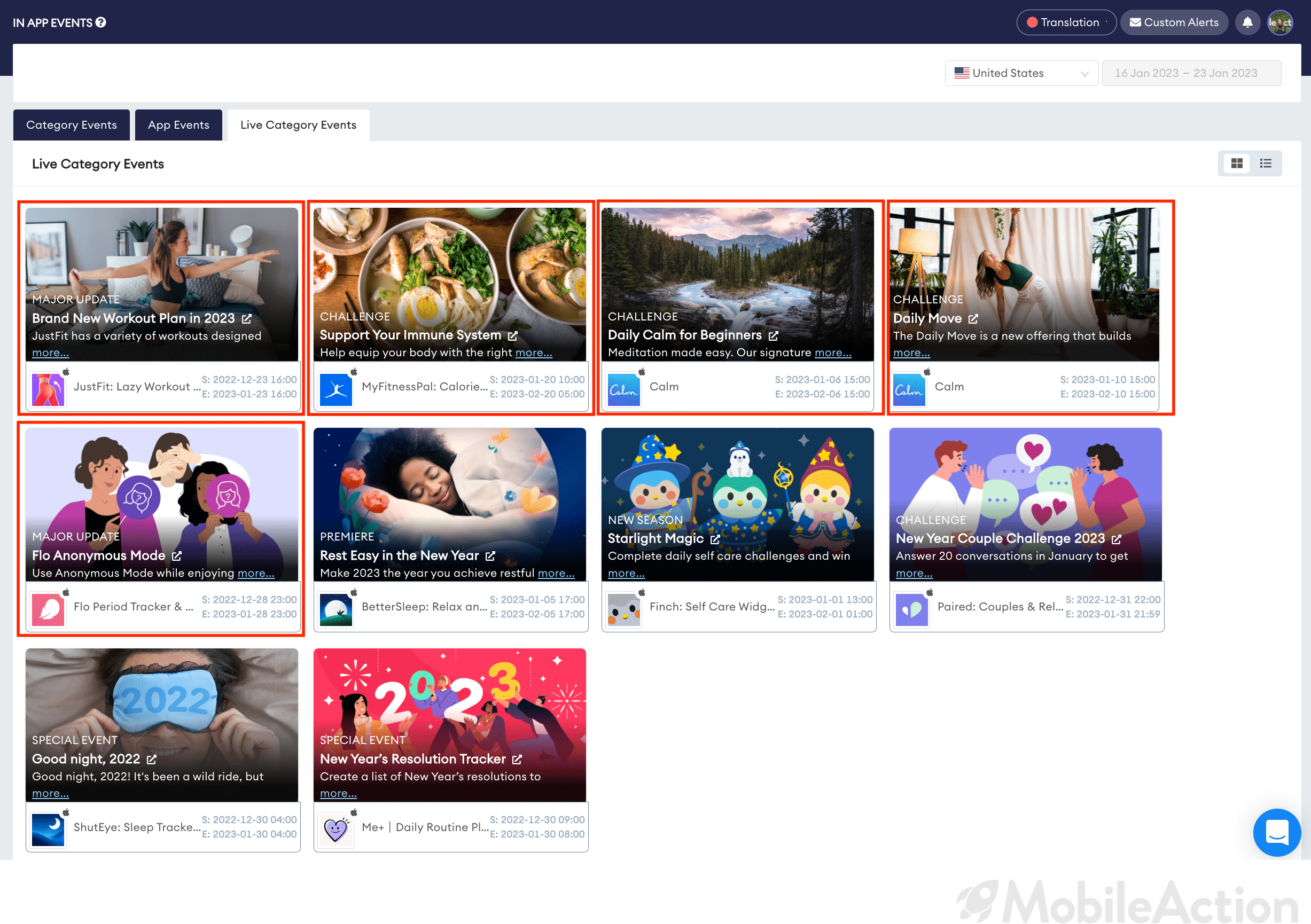
Task: Open external link for Daily Move
Action: pyautogui.click(x=973, y=318)
